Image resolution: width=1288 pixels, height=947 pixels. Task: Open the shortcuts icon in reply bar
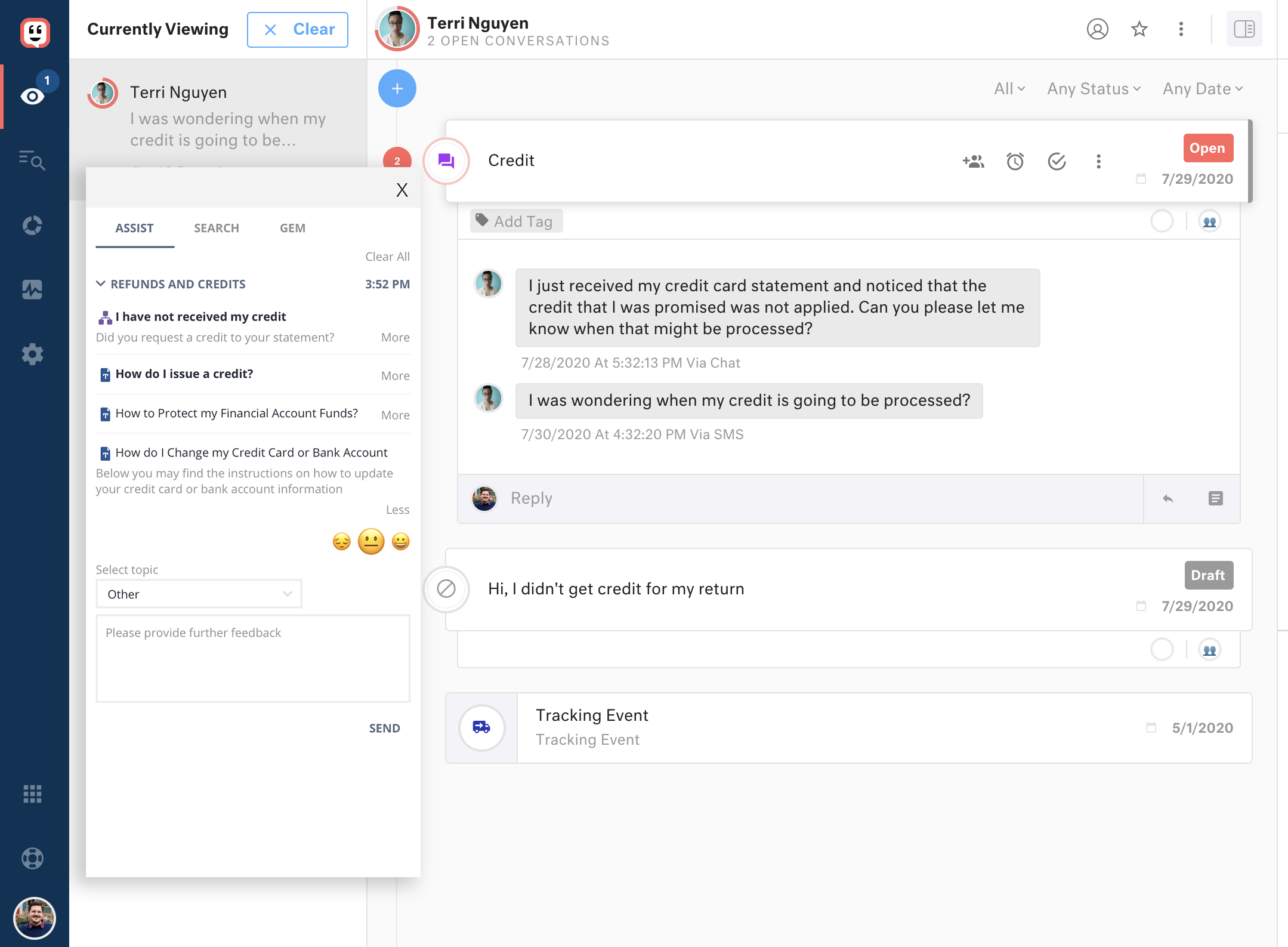(1215, 498)
